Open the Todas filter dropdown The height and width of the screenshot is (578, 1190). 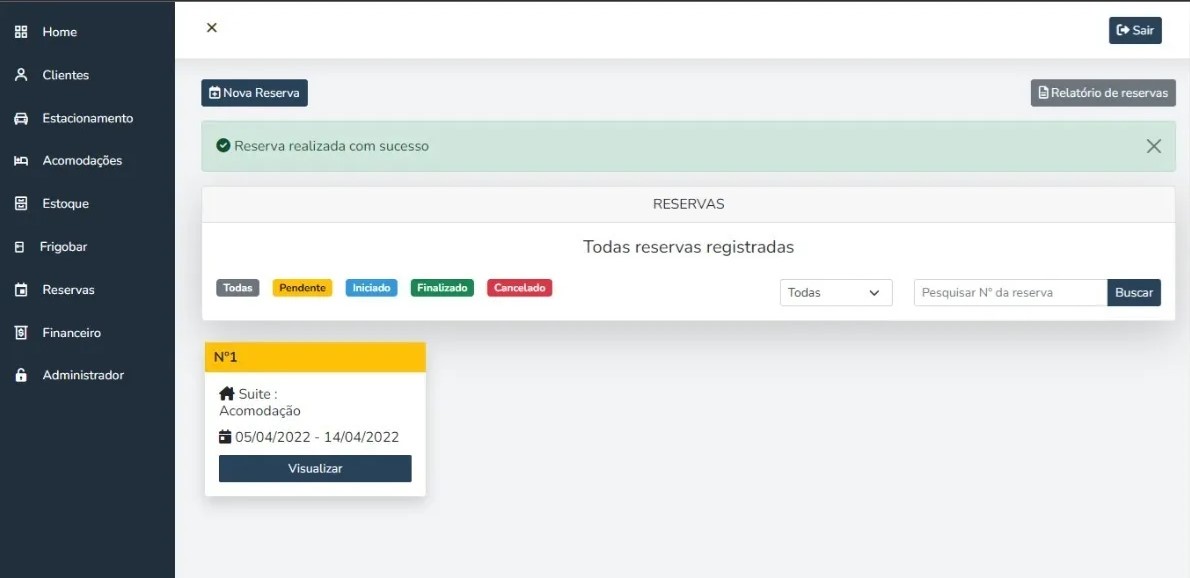(836, 292)
